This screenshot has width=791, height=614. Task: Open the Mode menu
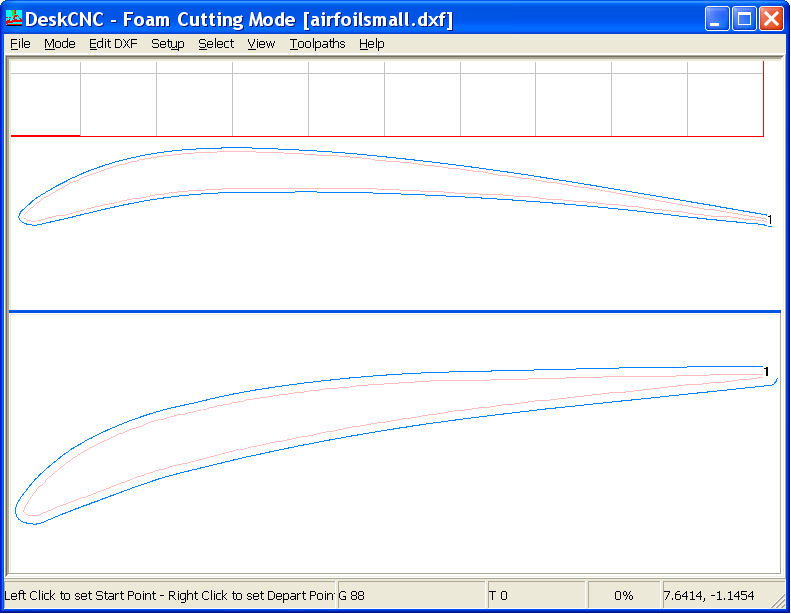[60, 44]
